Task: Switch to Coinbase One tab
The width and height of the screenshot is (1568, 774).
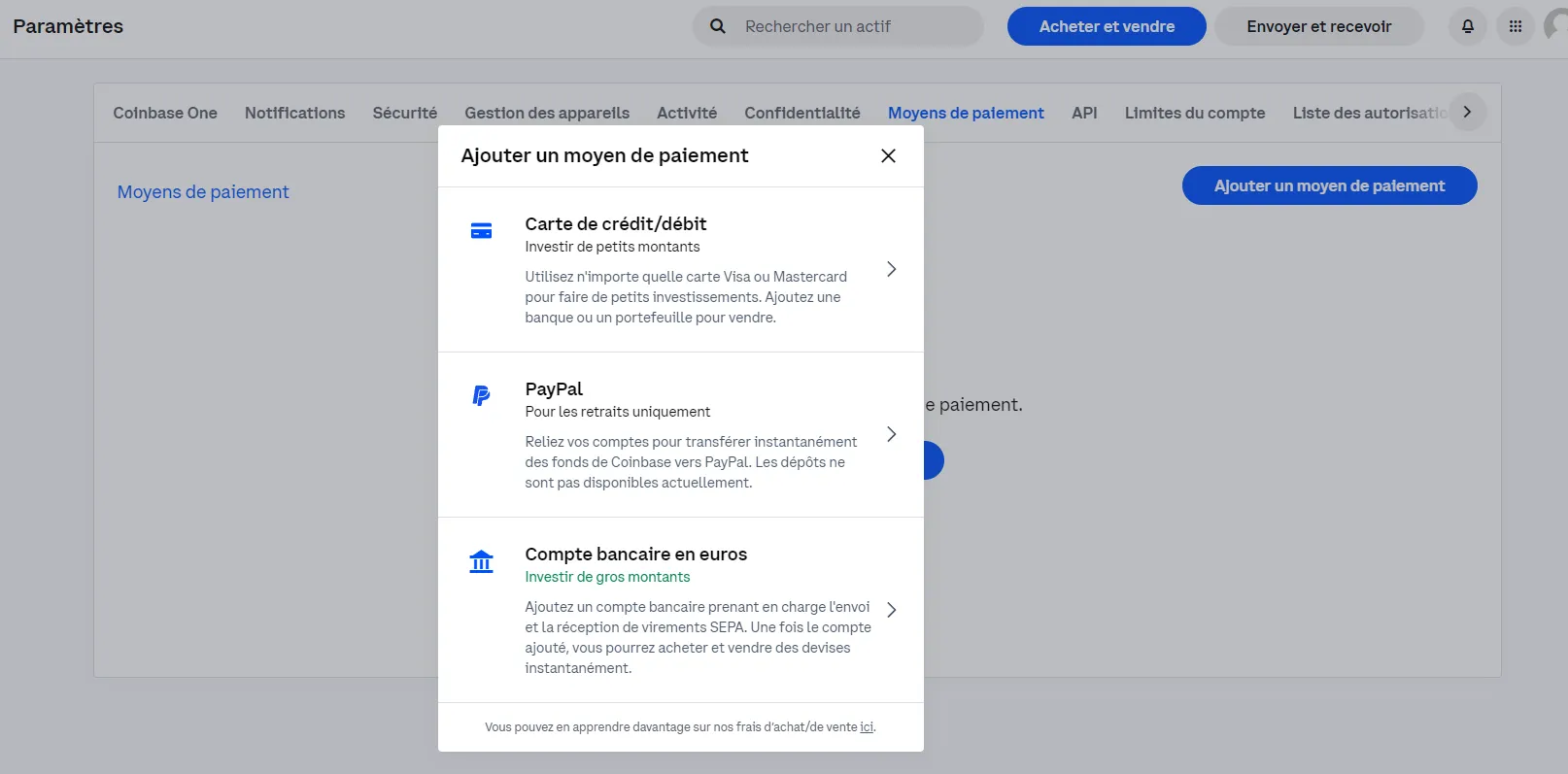Action: [165, 113]
